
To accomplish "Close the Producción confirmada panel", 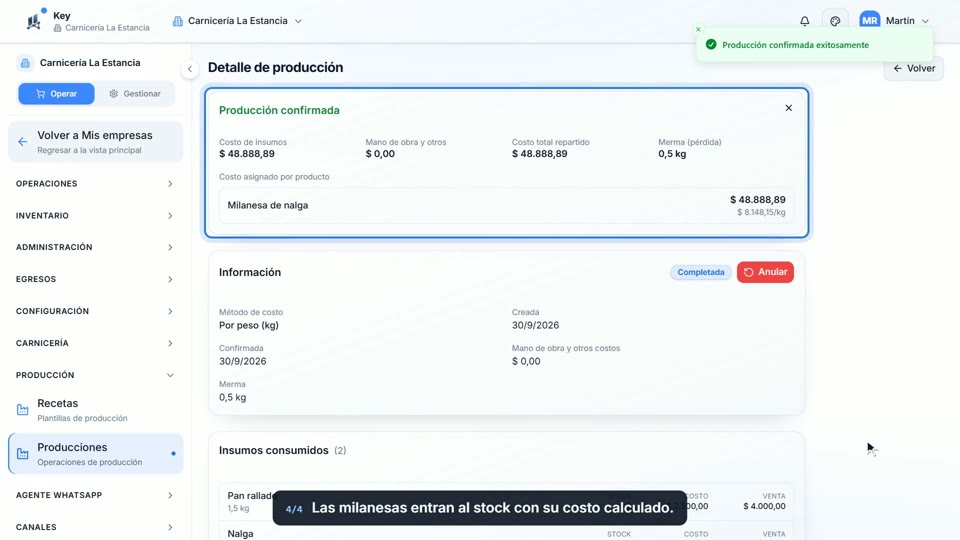I will [789, 108].
